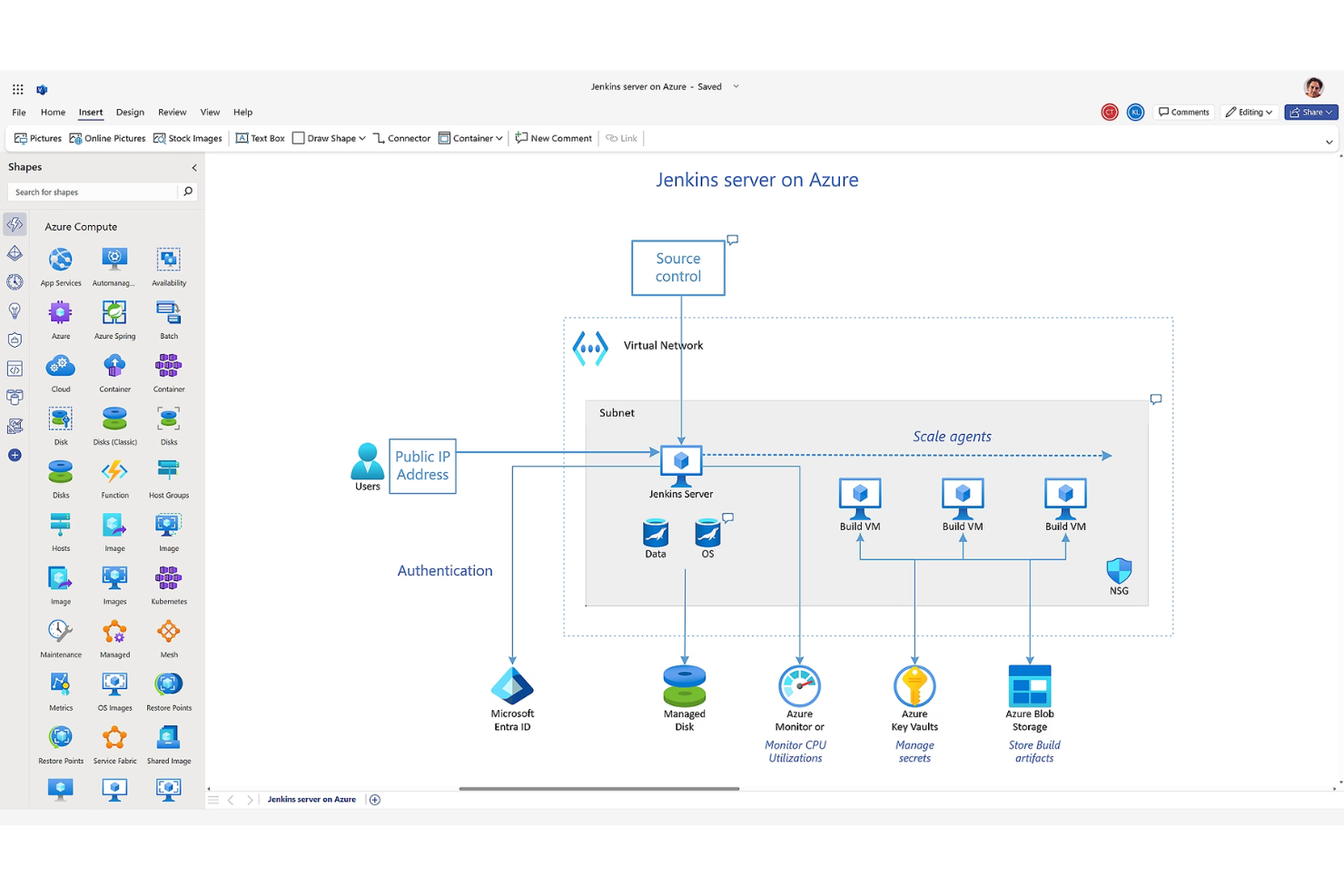Choose the Maintenance shape icon
1344x896 pixels.
[x=61, y=632]
